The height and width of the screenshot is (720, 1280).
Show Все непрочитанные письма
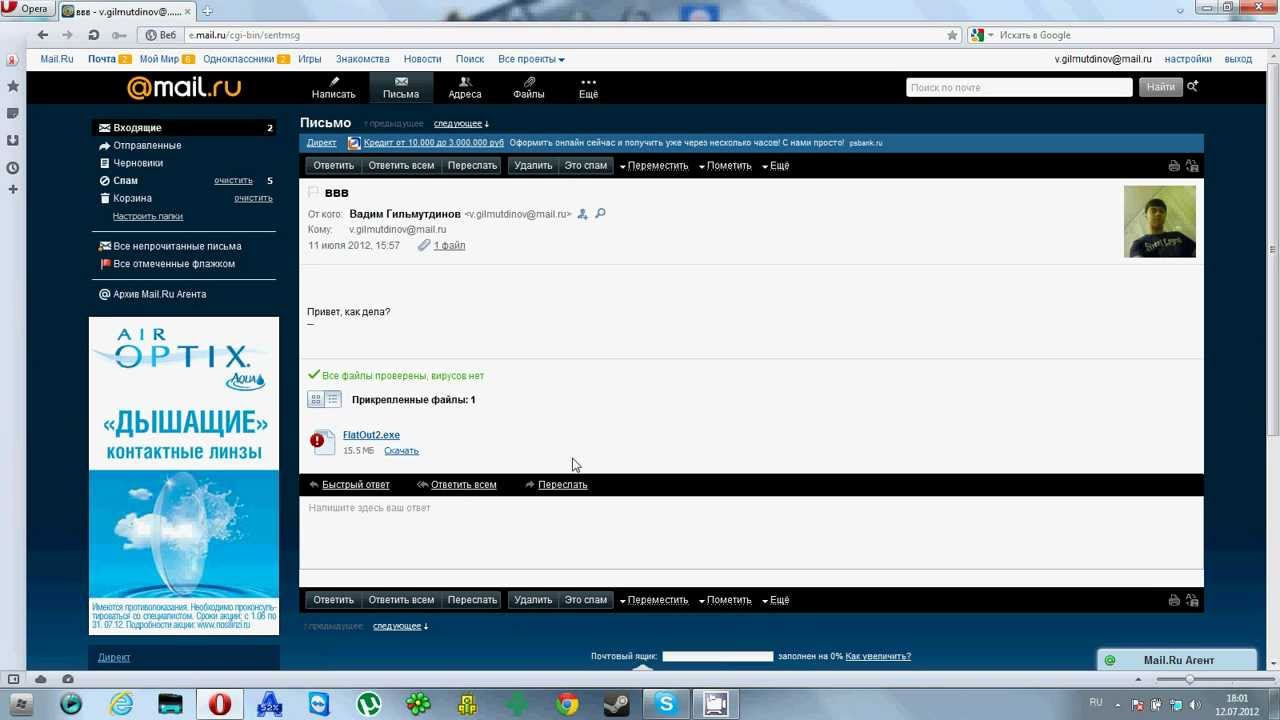click(x=177, y=246)
